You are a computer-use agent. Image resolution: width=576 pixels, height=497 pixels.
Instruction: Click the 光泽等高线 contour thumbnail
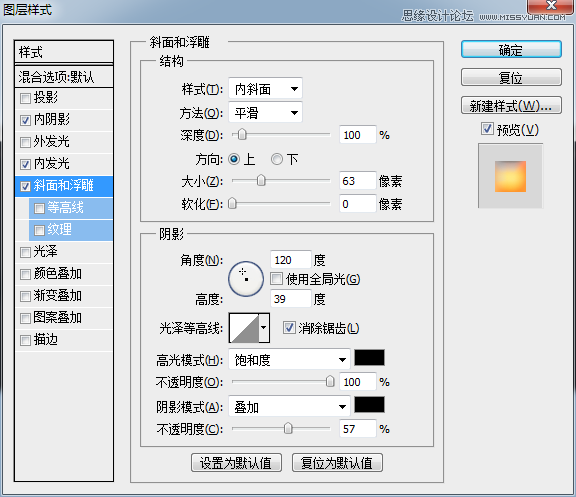pyautogui.click(x=244, y=328)
